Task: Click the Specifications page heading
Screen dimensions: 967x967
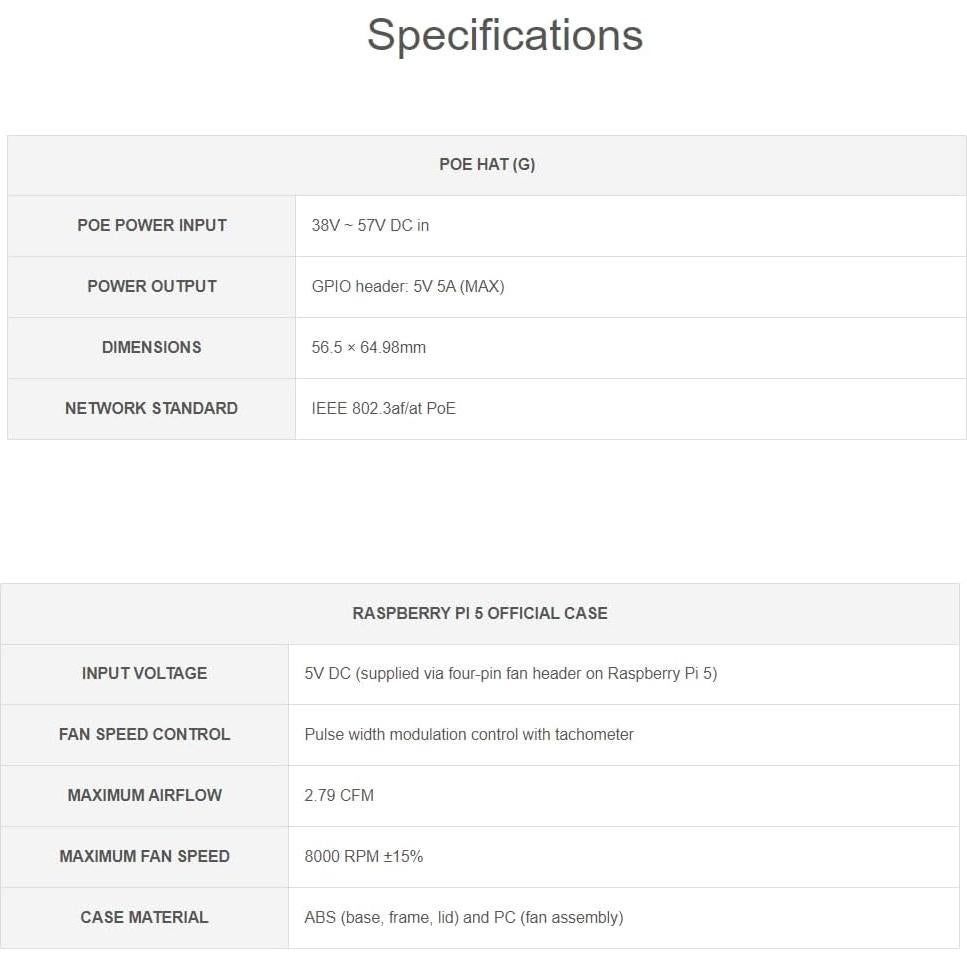Action: (504, 35)
